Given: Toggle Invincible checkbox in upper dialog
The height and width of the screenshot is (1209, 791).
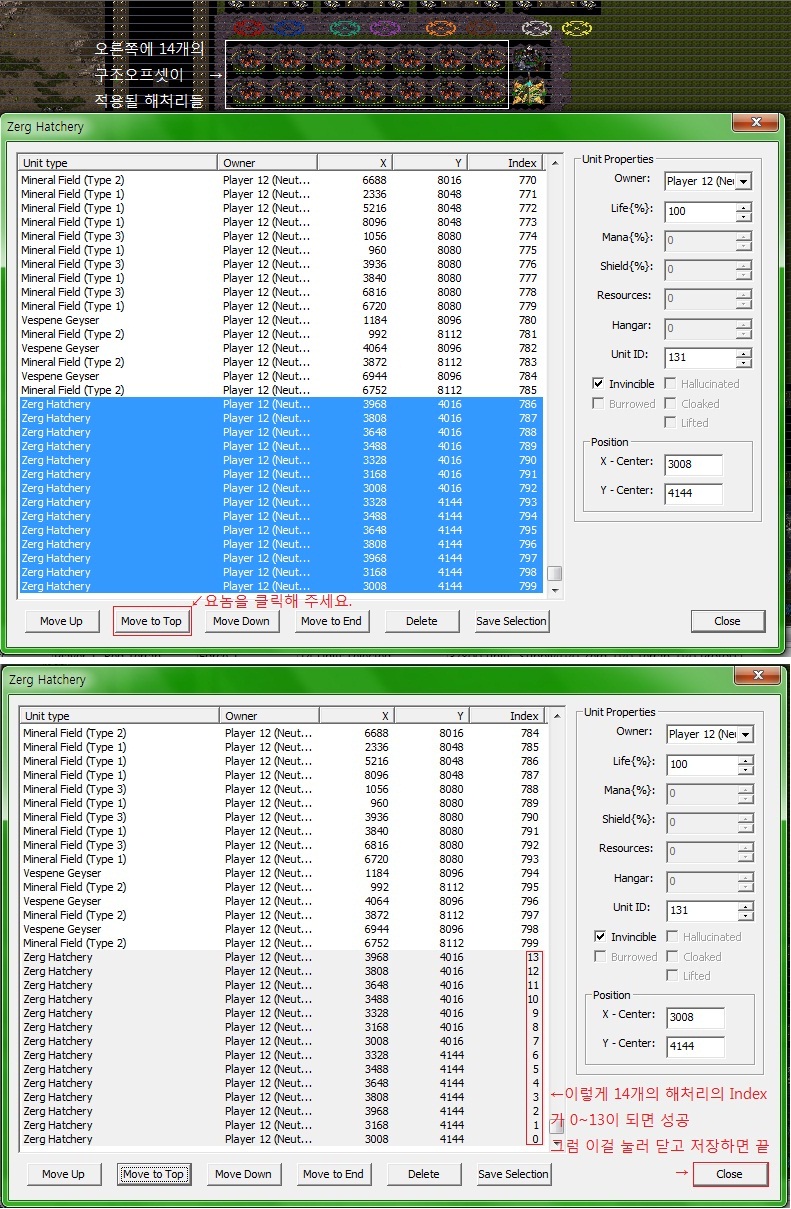Looking at the screenshot, I should [598, 384].
